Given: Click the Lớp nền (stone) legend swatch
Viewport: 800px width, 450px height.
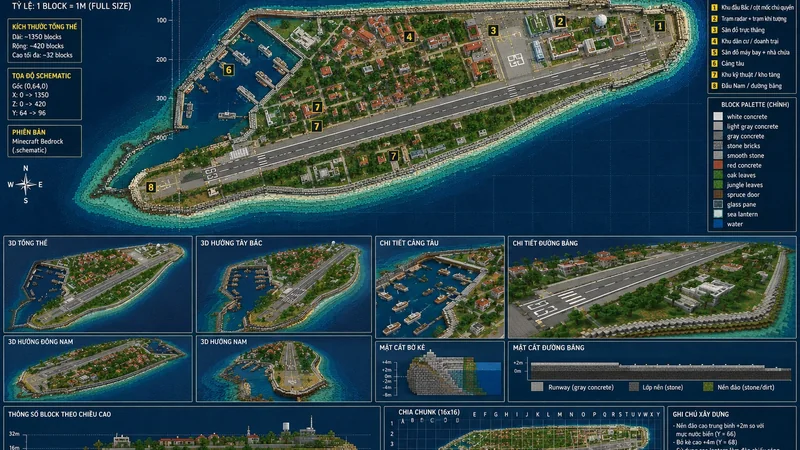Looking at the screenshot, I should 634,387.
